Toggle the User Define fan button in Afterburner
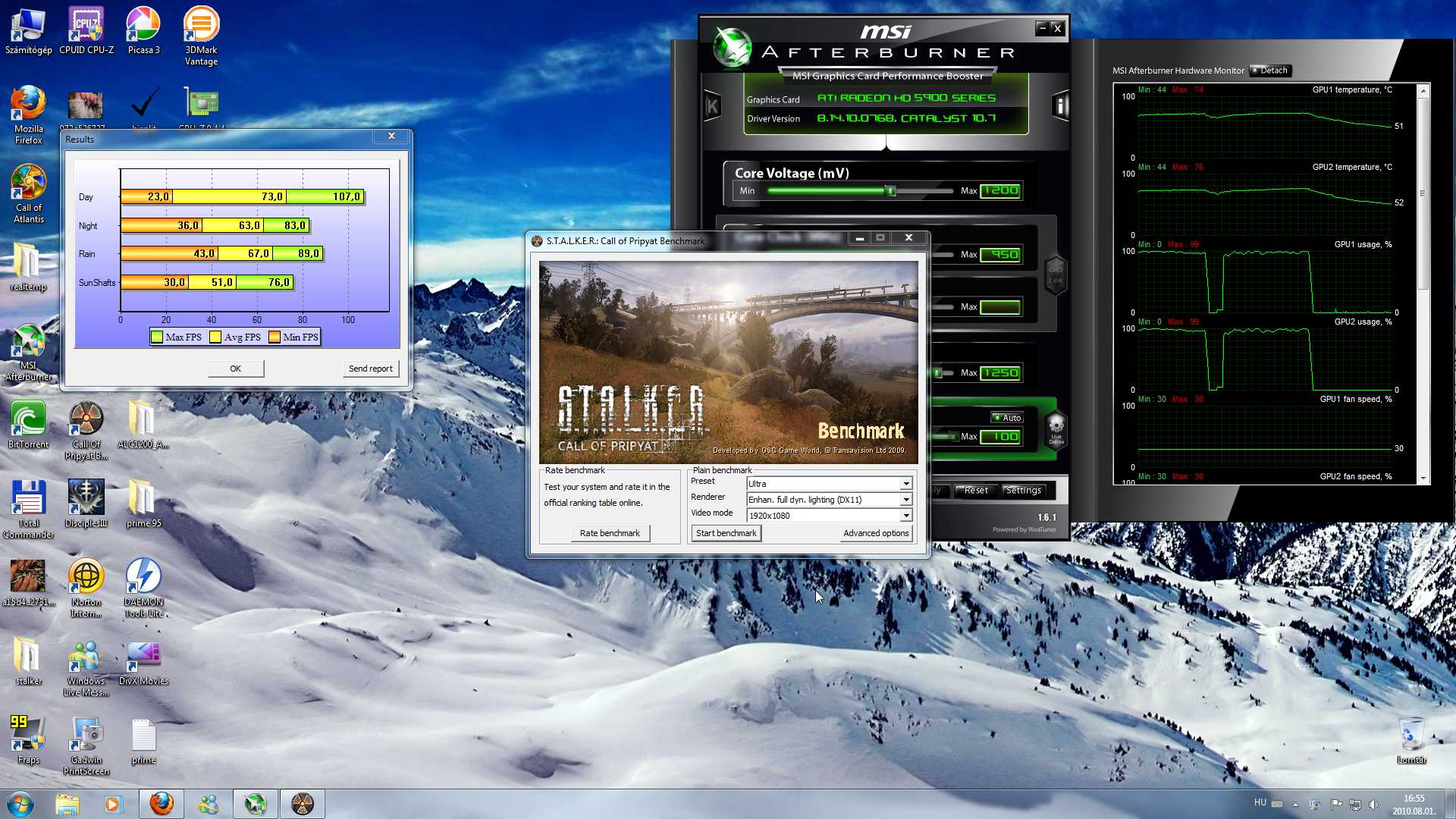 tap(1056, 429)
